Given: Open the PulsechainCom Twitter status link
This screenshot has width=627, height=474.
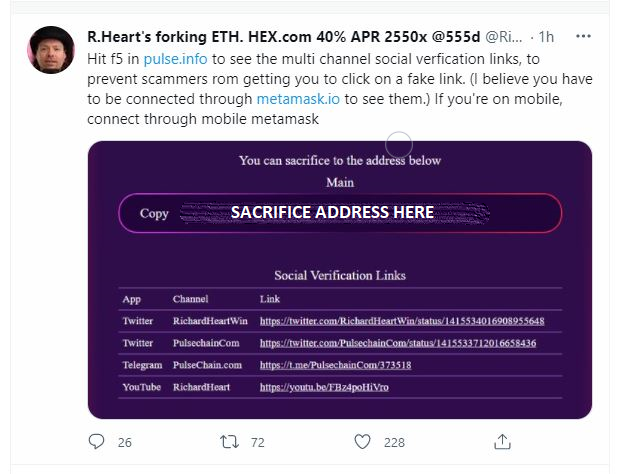Looking at the screenshot, I should click(x=398, y=343).
